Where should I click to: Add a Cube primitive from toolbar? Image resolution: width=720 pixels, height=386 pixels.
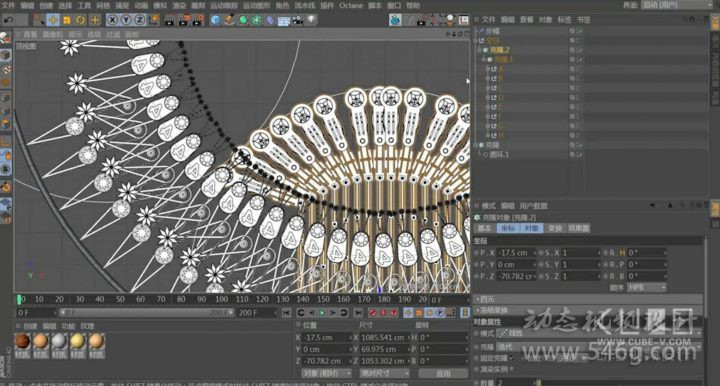tap(215, 20)
